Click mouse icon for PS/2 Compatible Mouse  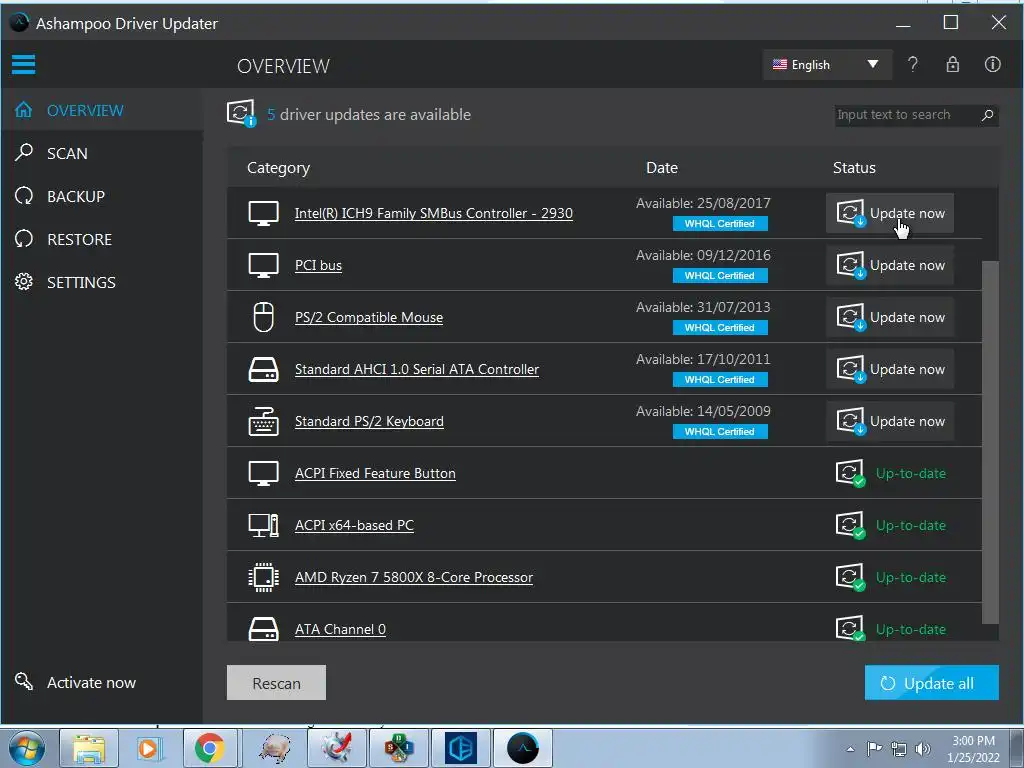point(263,317)
